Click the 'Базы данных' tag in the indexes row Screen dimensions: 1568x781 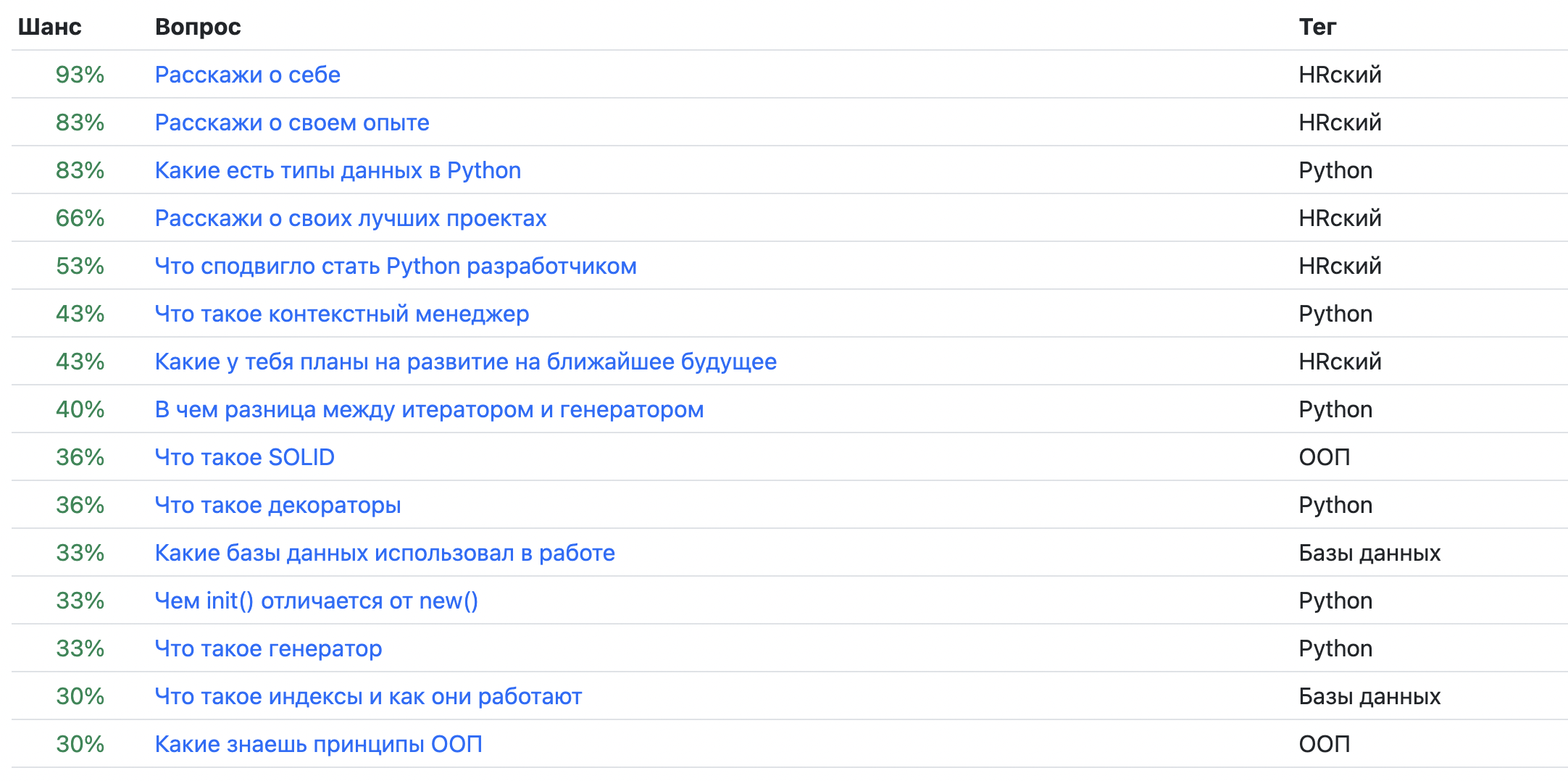click(1369, 696)
